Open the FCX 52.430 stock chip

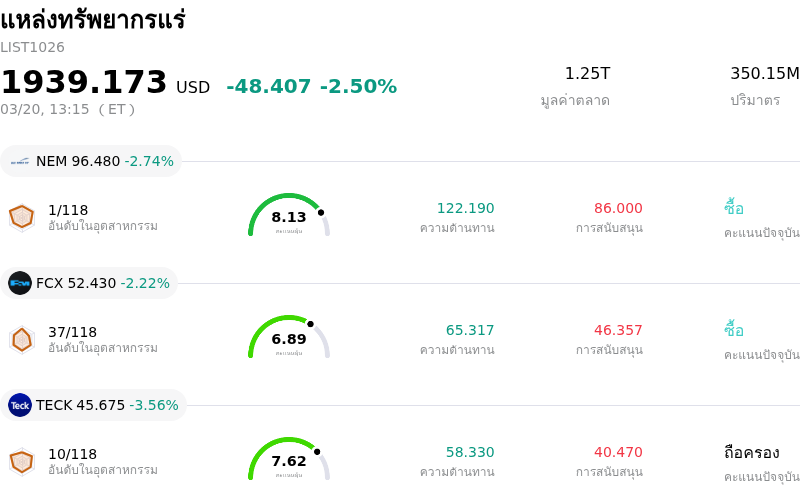click(90, 283)
